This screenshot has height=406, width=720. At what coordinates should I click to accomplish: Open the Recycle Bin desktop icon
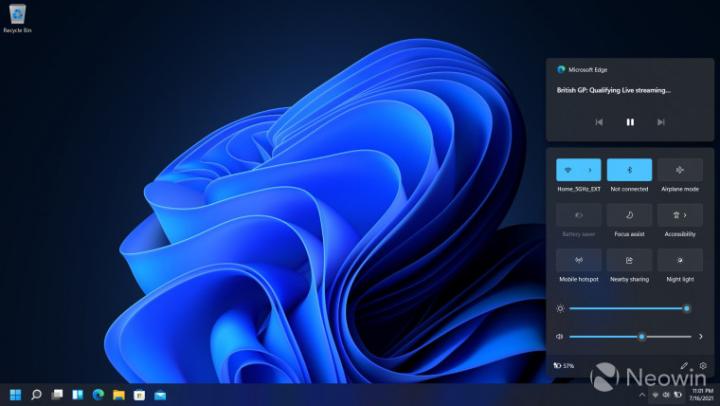pos(17,19)
